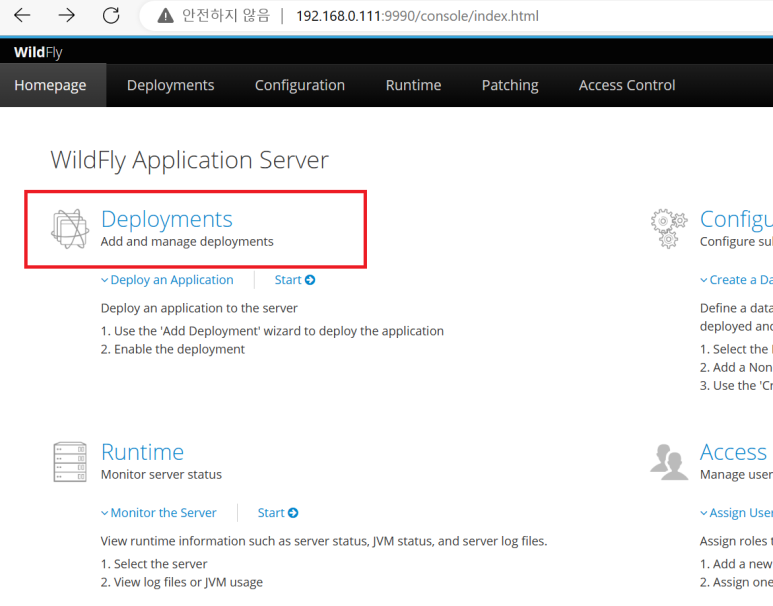
Task: Toggle the Assign User Roles expander
Action: [x=737, y=513]
